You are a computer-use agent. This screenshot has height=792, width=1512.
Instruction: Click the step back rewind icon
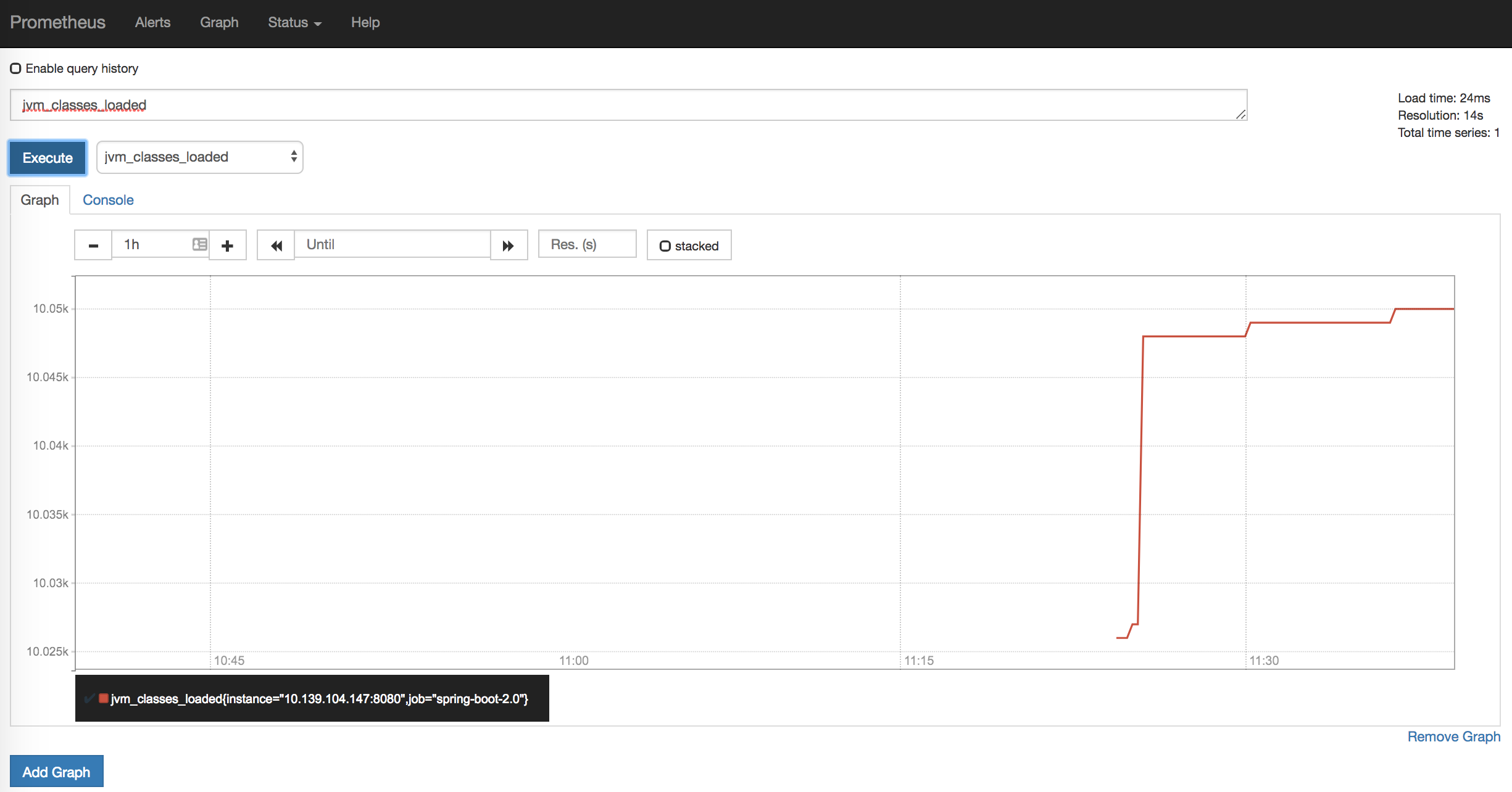click(x=276, y=245)
